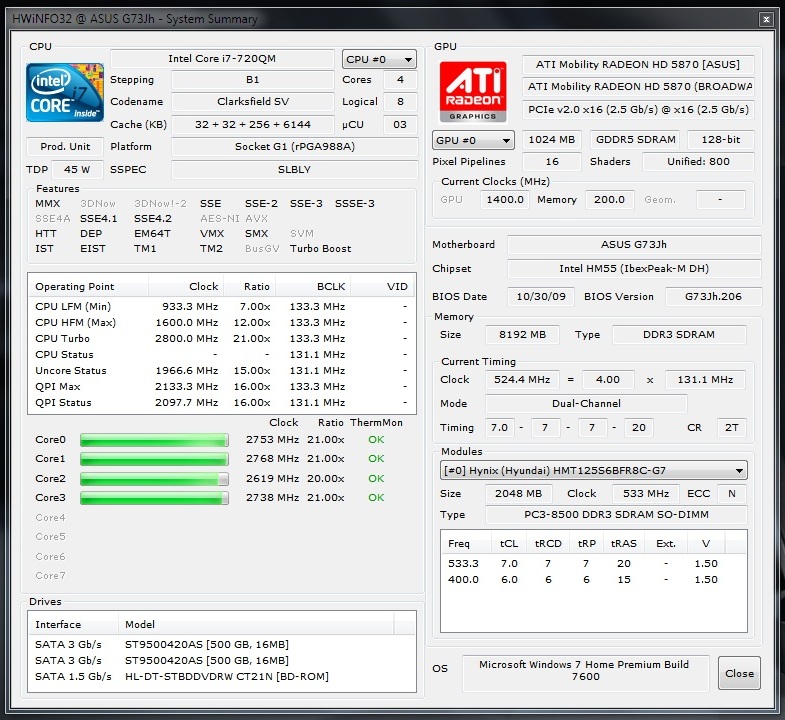The height and width of the screenshot is (720, 785).
Task: Click the Operating Point column header
Action: tap(88, 286)
